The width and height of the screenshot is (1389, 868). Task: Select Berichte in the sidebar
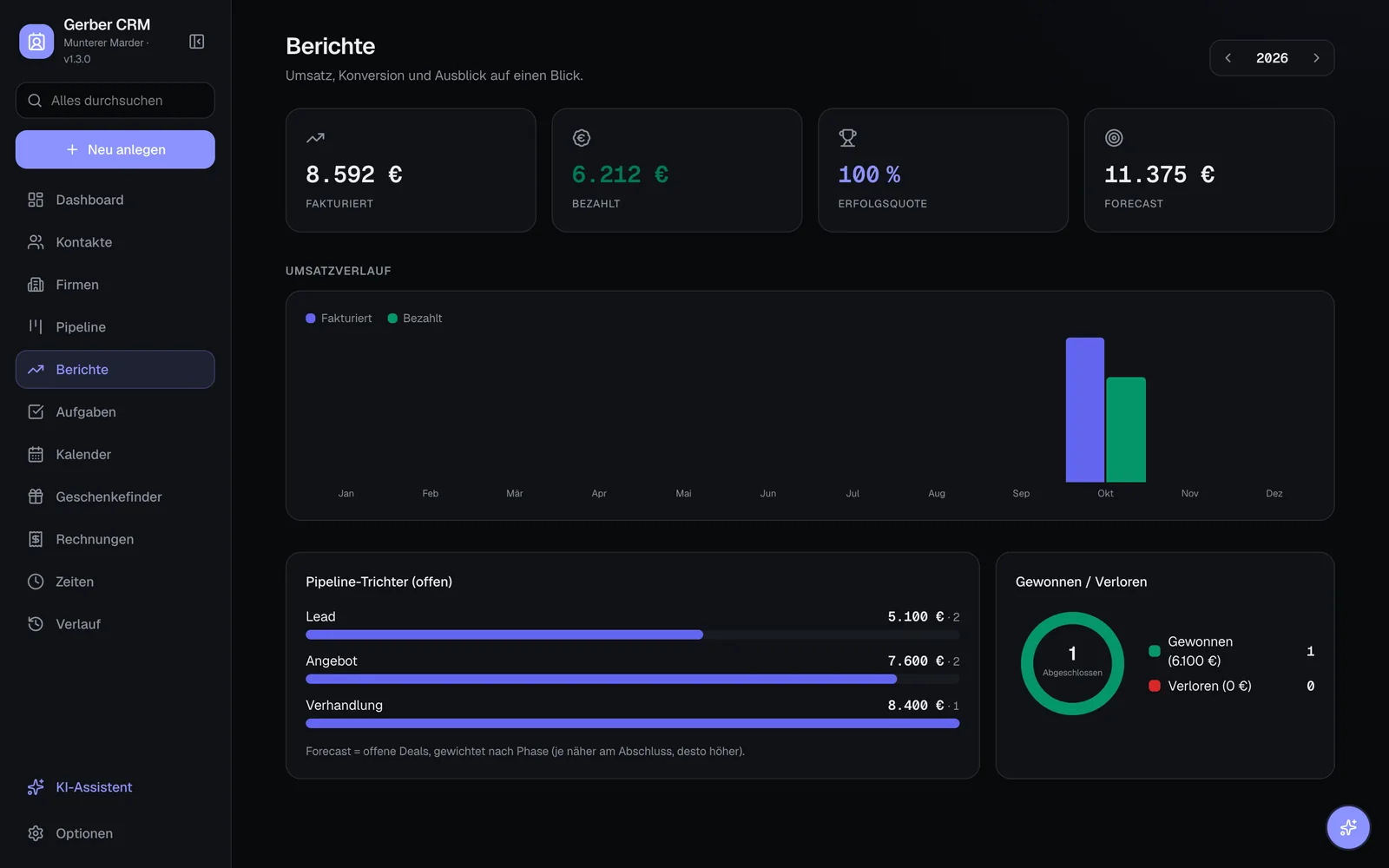click(115, 370)
